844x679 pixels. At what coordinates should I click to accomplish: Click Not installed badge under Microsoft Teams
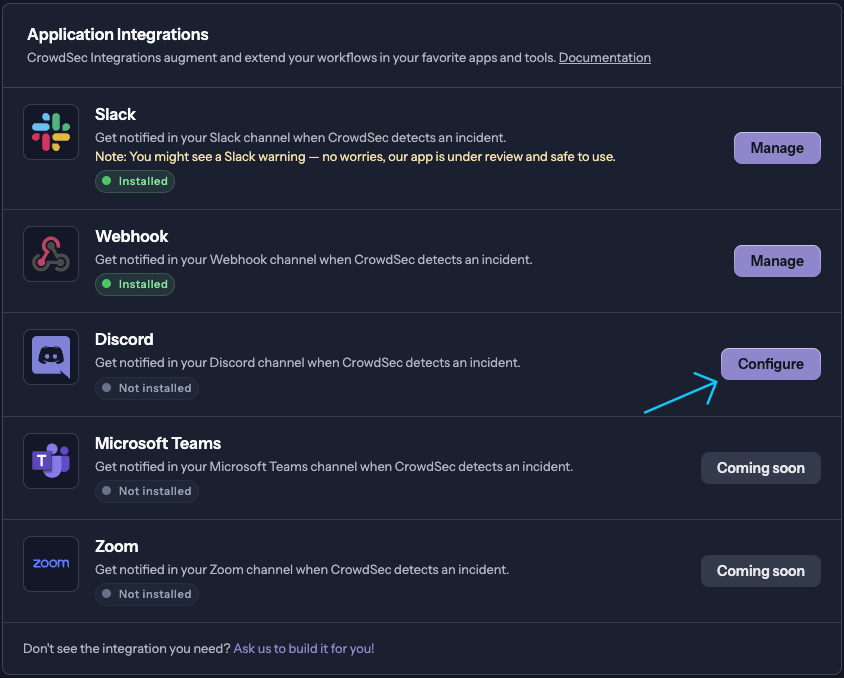coord(147,491)
